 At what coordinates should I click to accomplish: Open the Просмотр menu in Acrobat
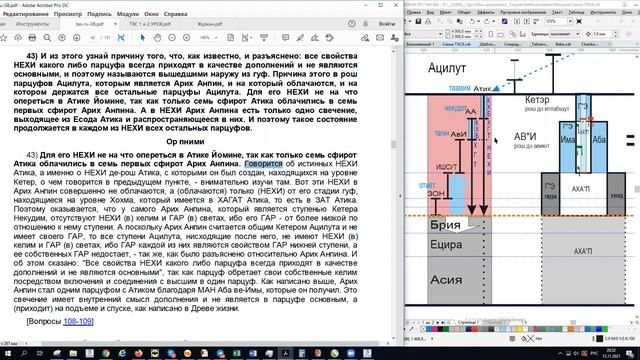[x=68, y=14]
